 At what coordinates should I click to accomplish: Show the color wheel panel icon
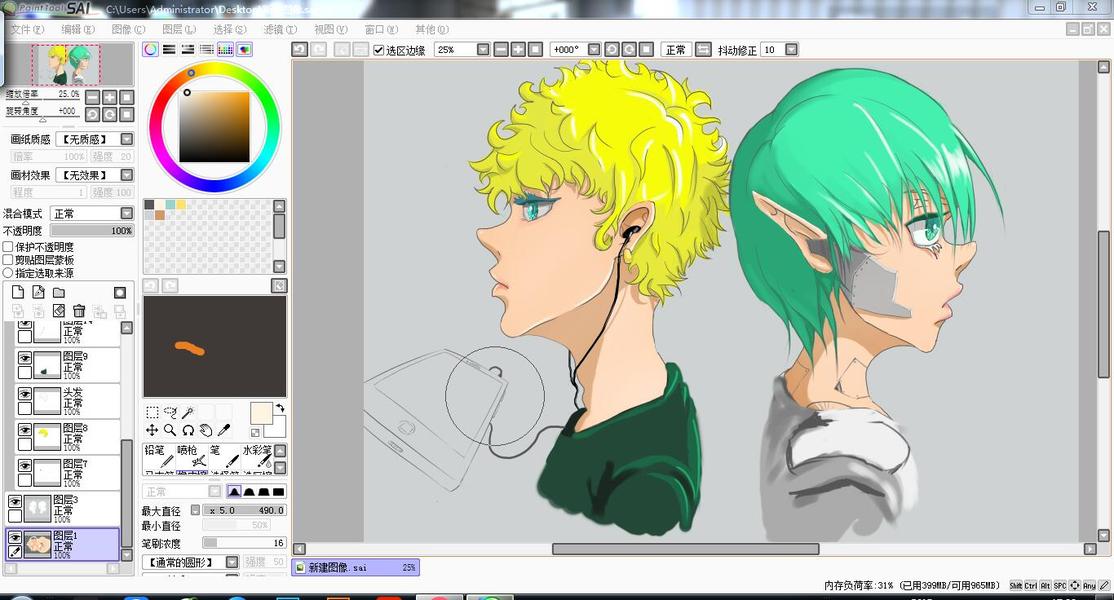click(151, 49)
